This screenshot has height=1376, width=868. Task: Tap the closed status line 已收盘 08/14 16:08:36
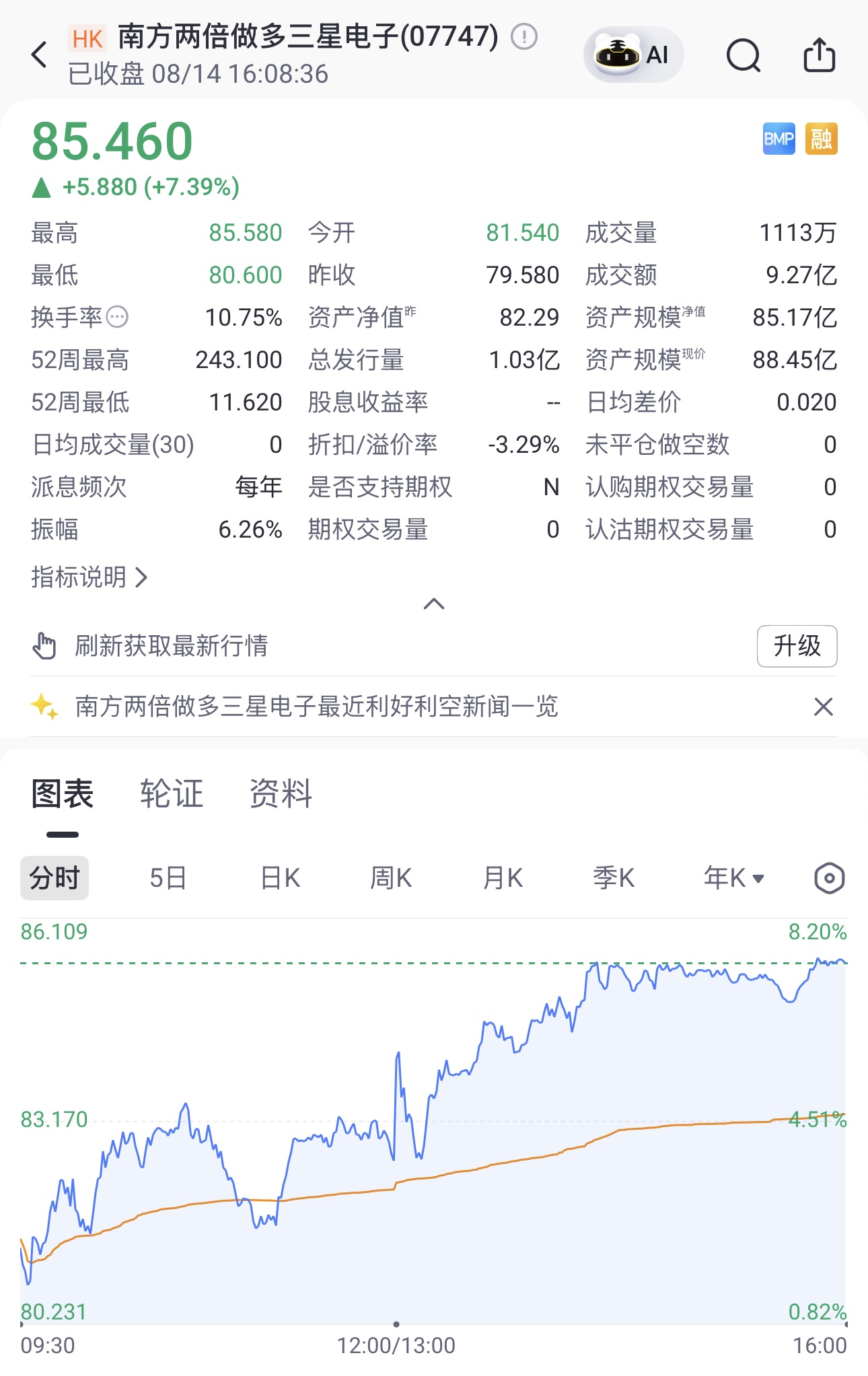coord(198,74)
